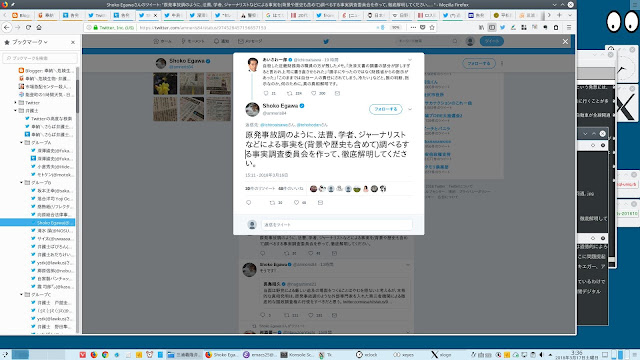640x360 pixels.
Task: Type a reply in the tweet reply box
Action: 337,224
